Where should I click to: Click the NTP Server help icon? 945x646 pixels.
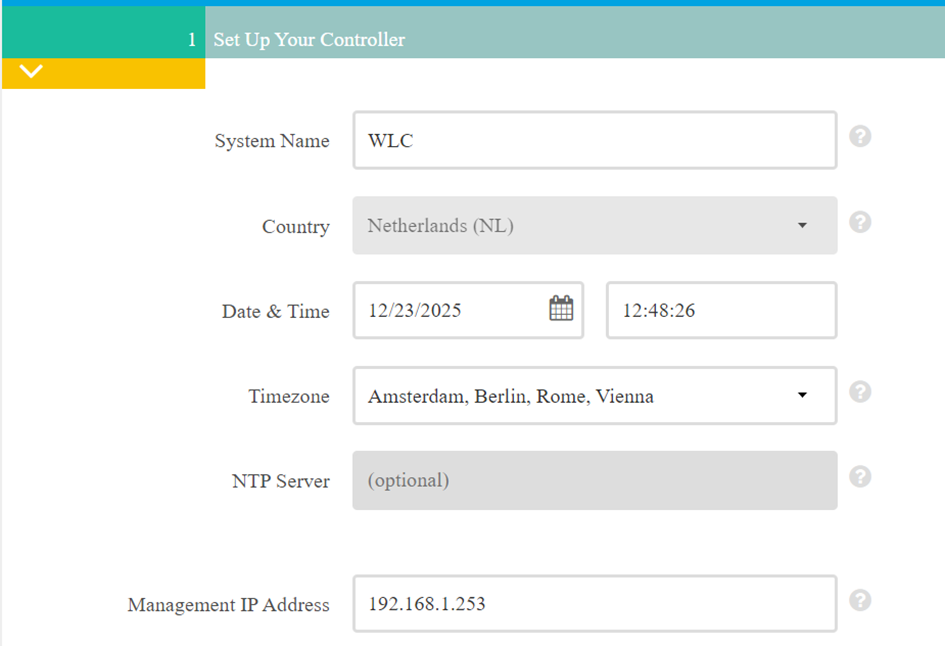[x=860, y=477]
